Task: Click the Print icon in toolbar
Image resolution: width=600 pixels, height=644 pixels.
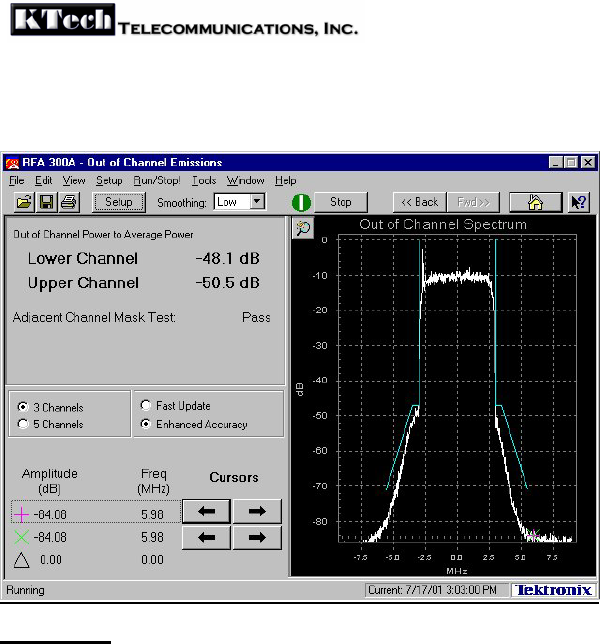Action: pyautogui.click(x=69, y=202)
